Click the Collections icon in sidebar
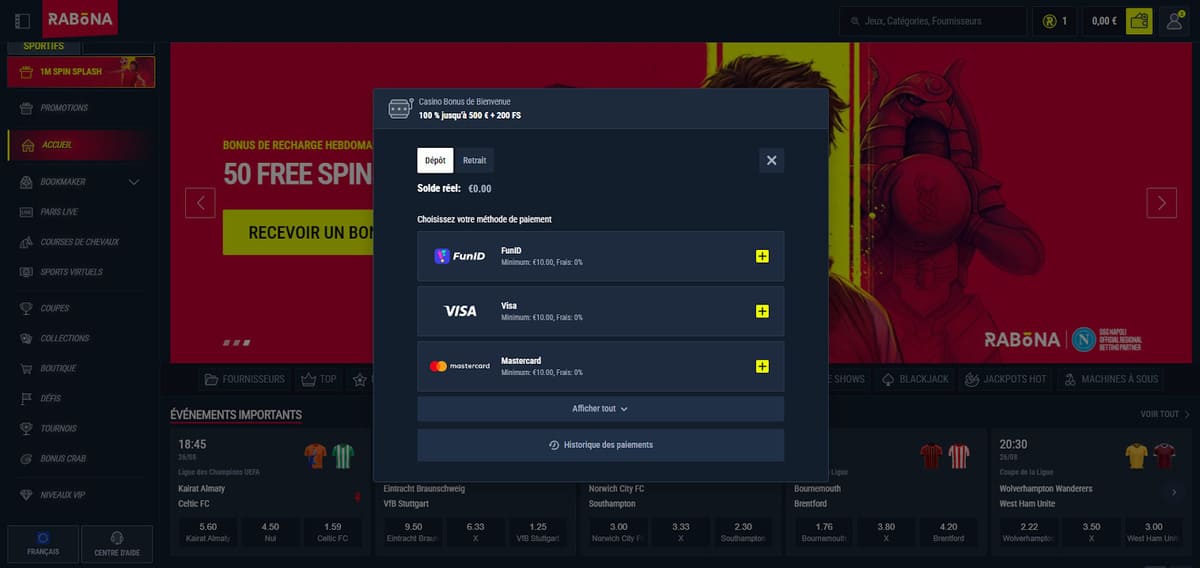The image size is (1200, 568). (x=26, y=338)
